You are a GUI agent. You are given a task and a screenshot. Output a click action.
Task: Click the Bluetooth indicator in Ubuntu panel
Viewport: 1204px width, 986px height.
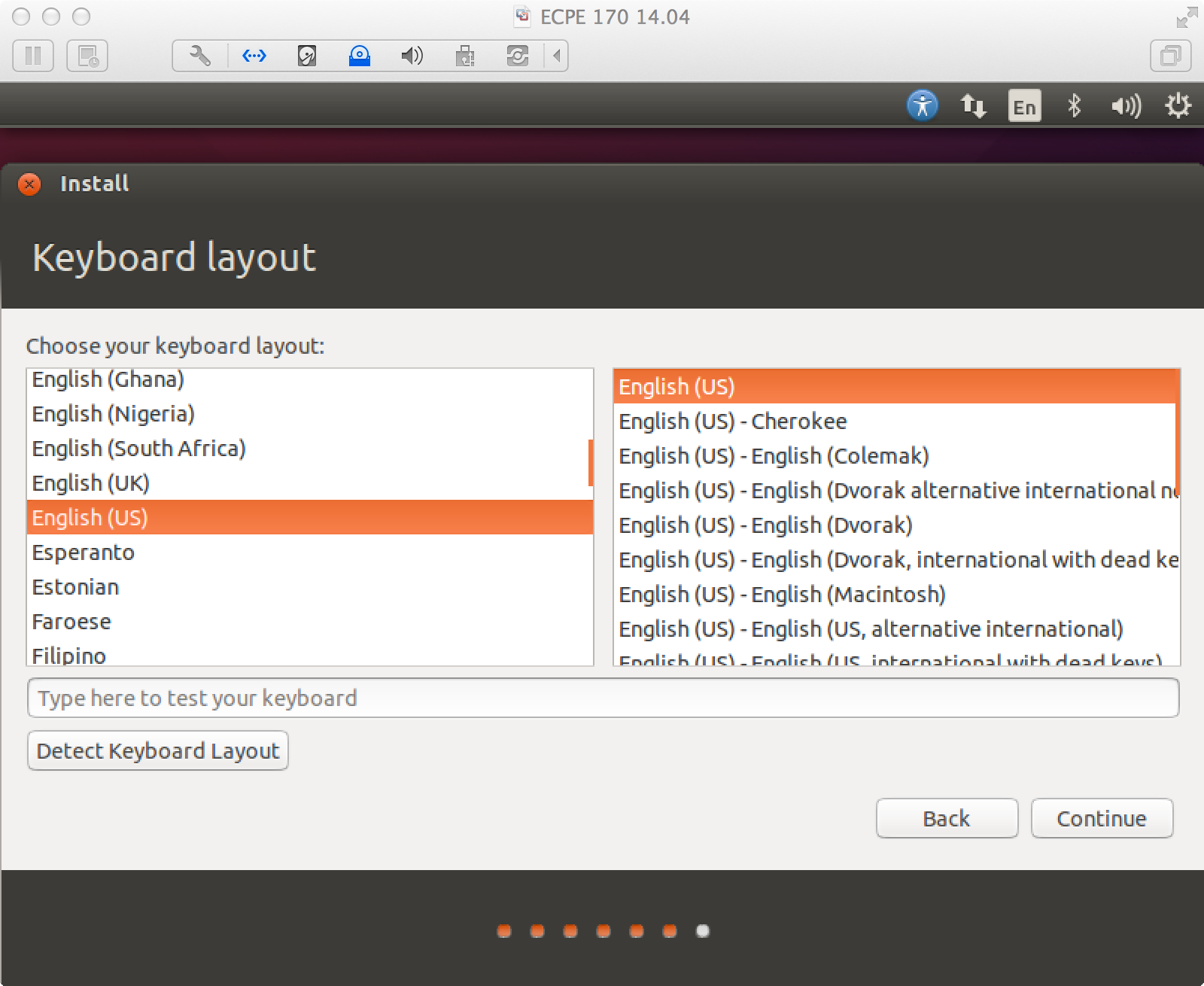pyautogui.click(x=1075, y=106)
